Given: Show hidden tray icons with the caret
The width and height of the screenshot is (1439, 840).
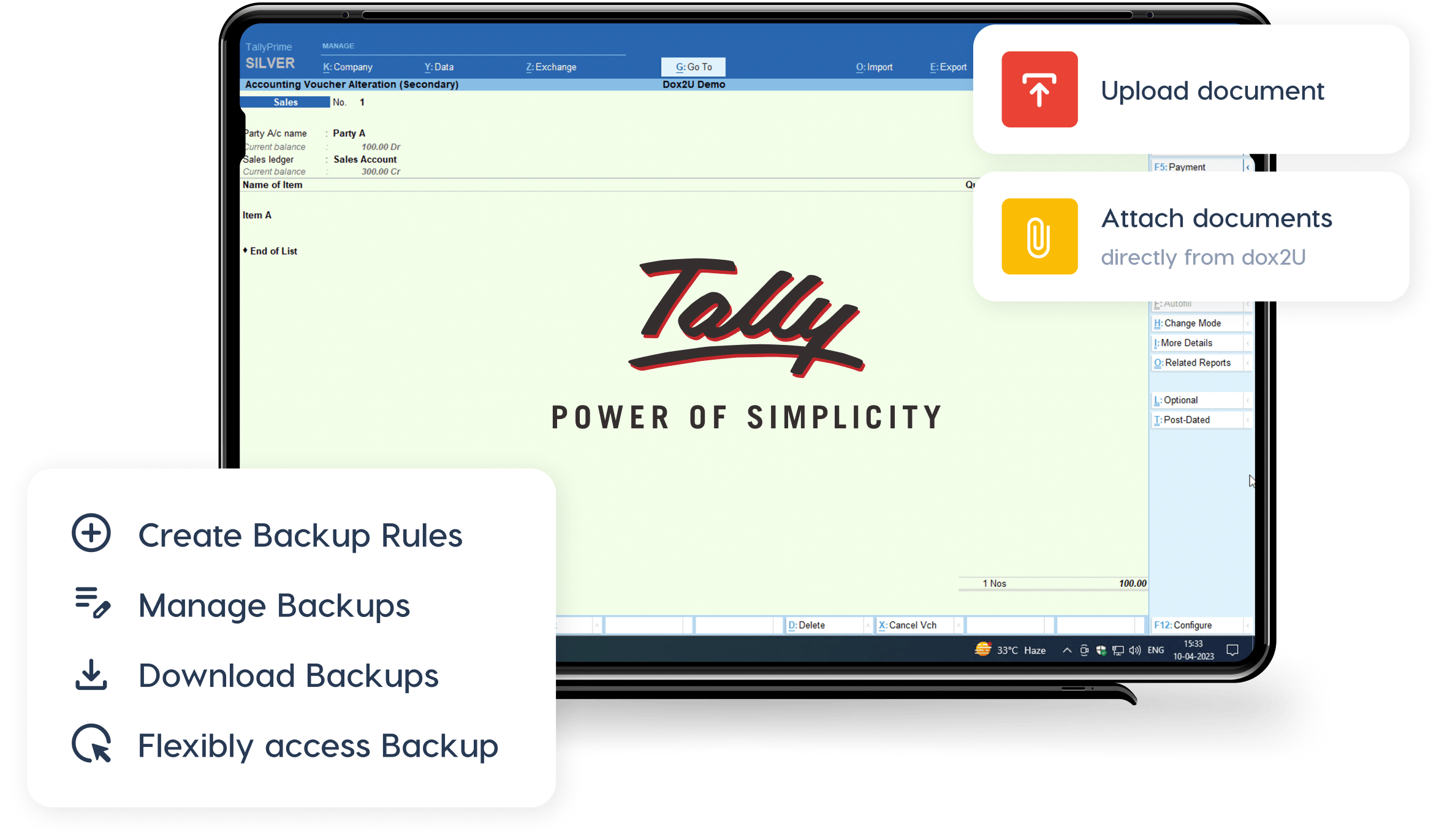Looking at the screenshot, I should coord(1067,650).
